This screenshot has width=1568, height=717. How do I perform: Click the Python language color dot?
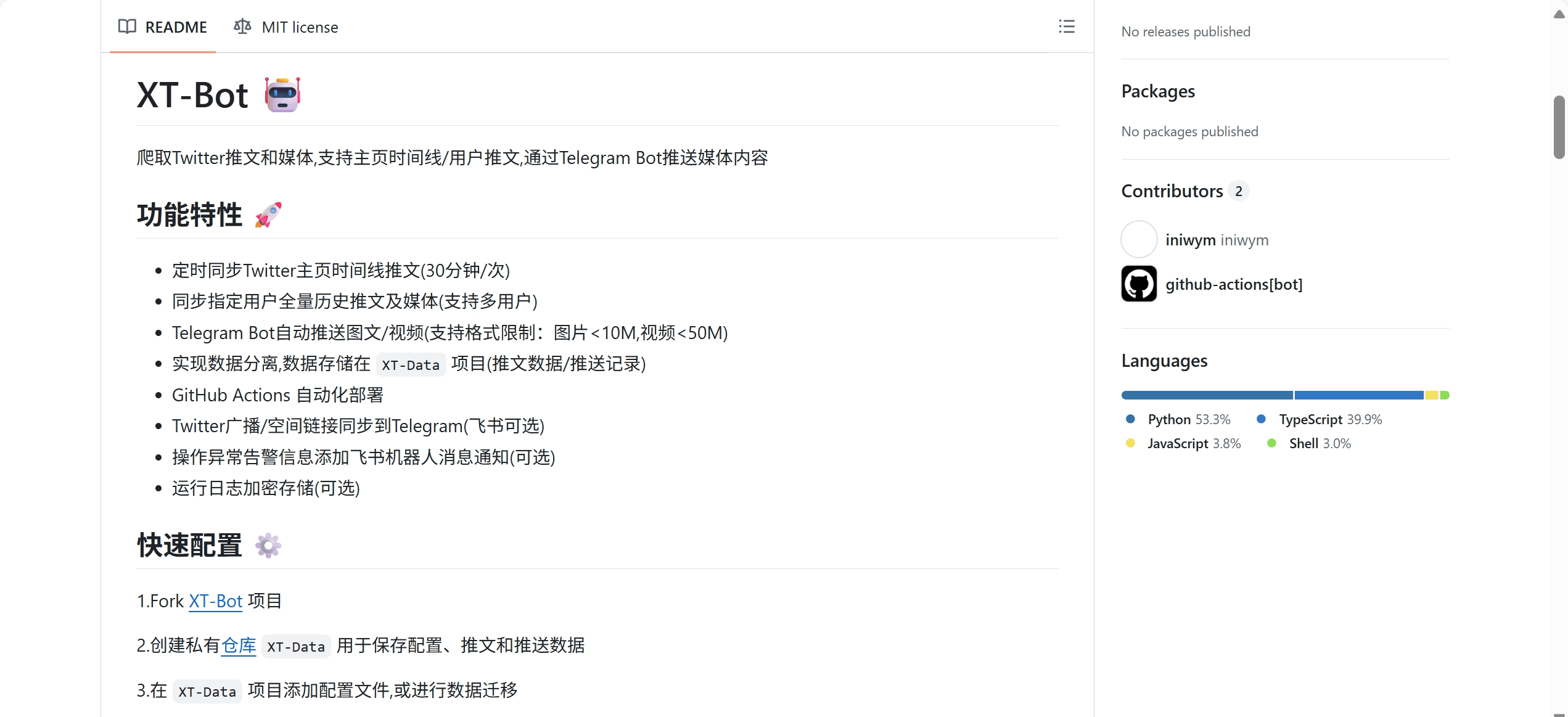1130,419
